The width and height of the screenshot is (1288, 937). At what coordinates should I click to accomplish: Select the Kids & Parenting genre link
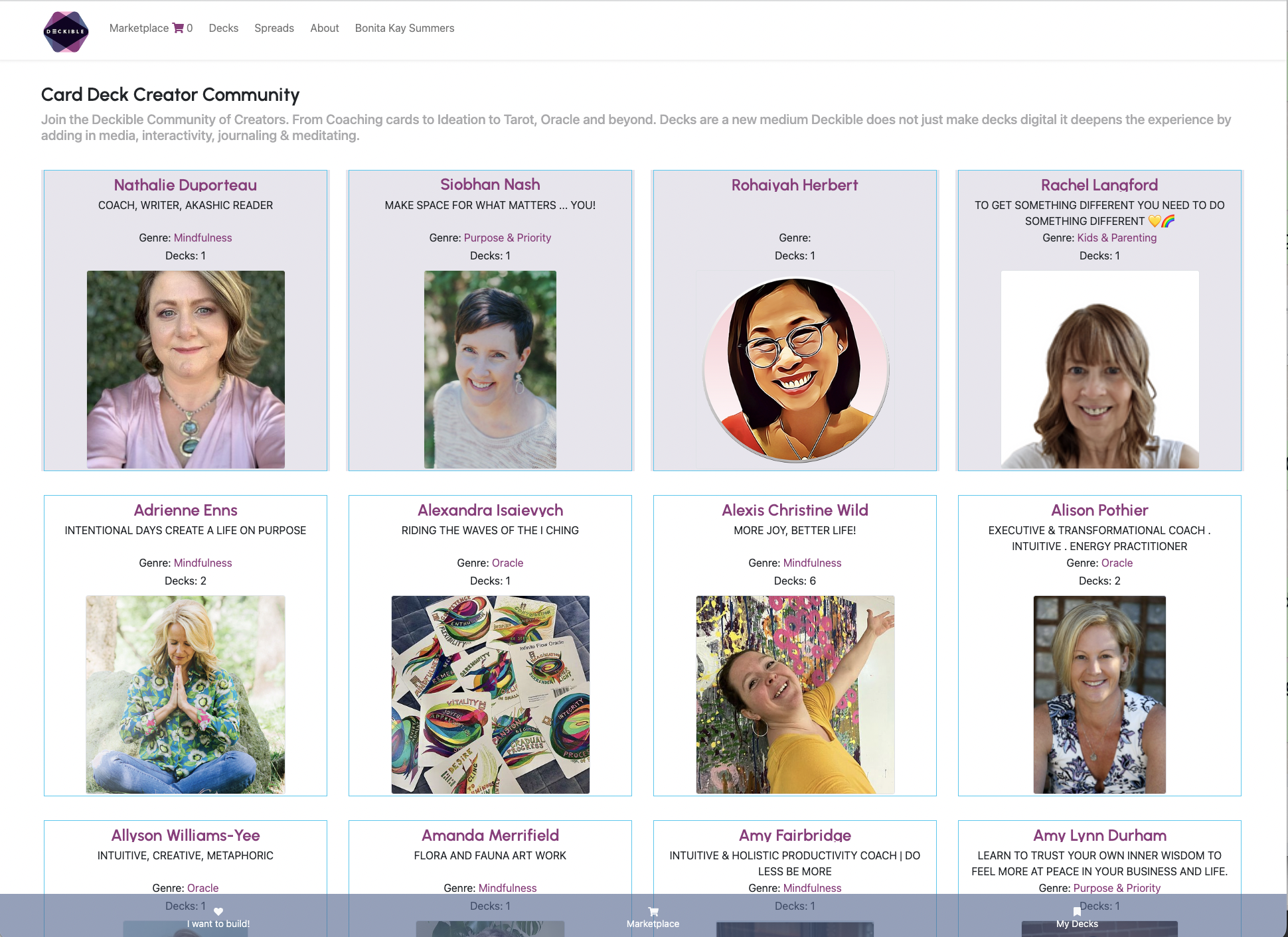[1117, 238]
